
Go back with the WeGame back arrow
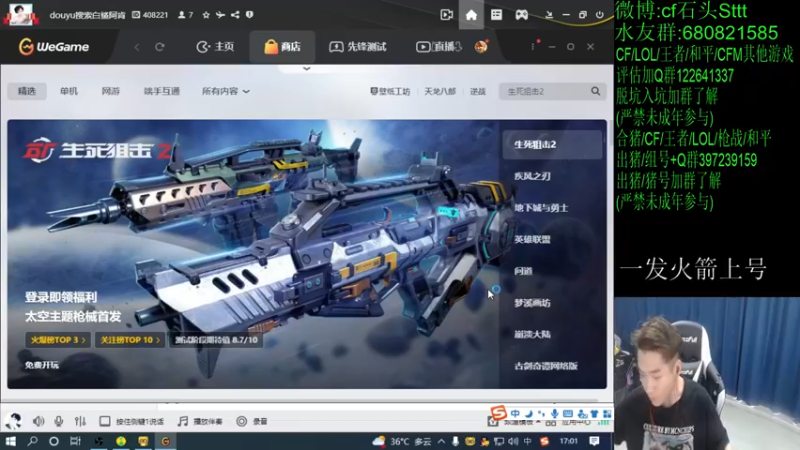click(x=137, y=47)
